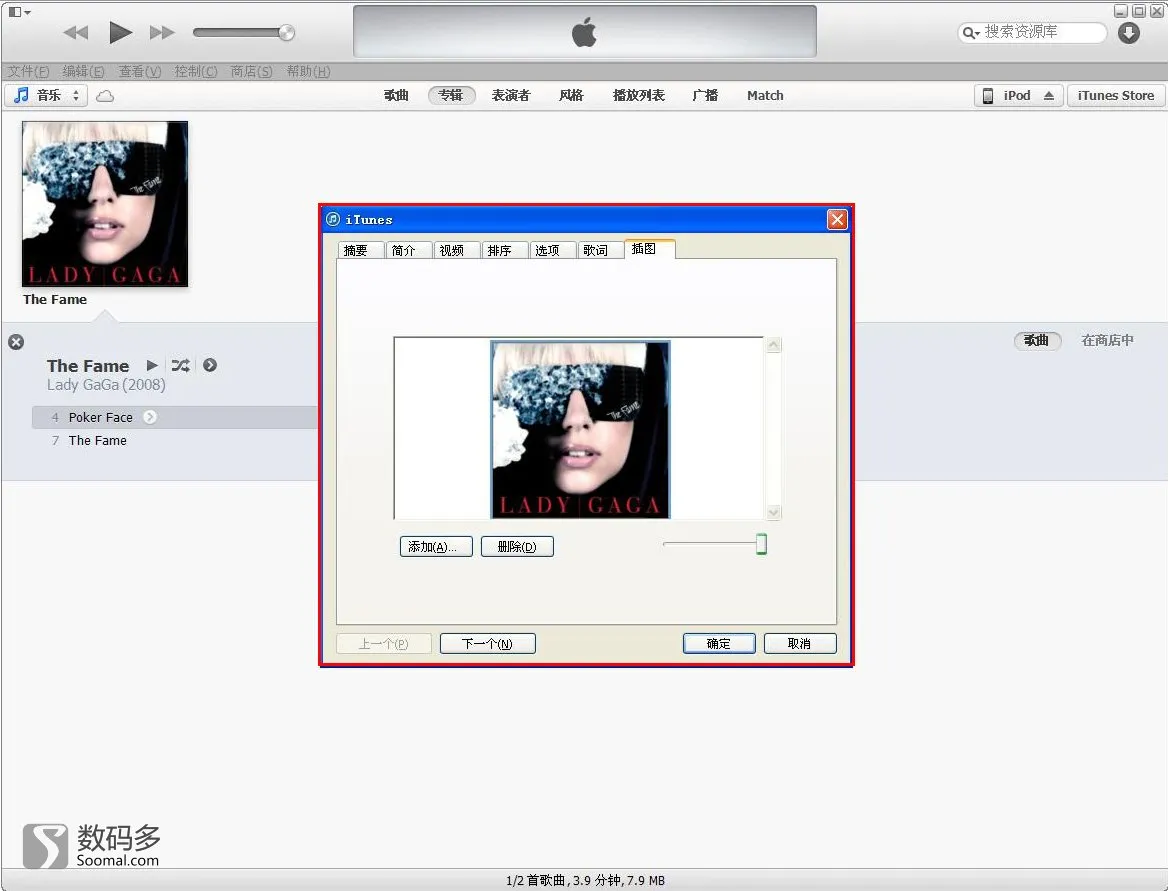Click the rewind previous track button
1168x891 pixels.
click(76, 32)
